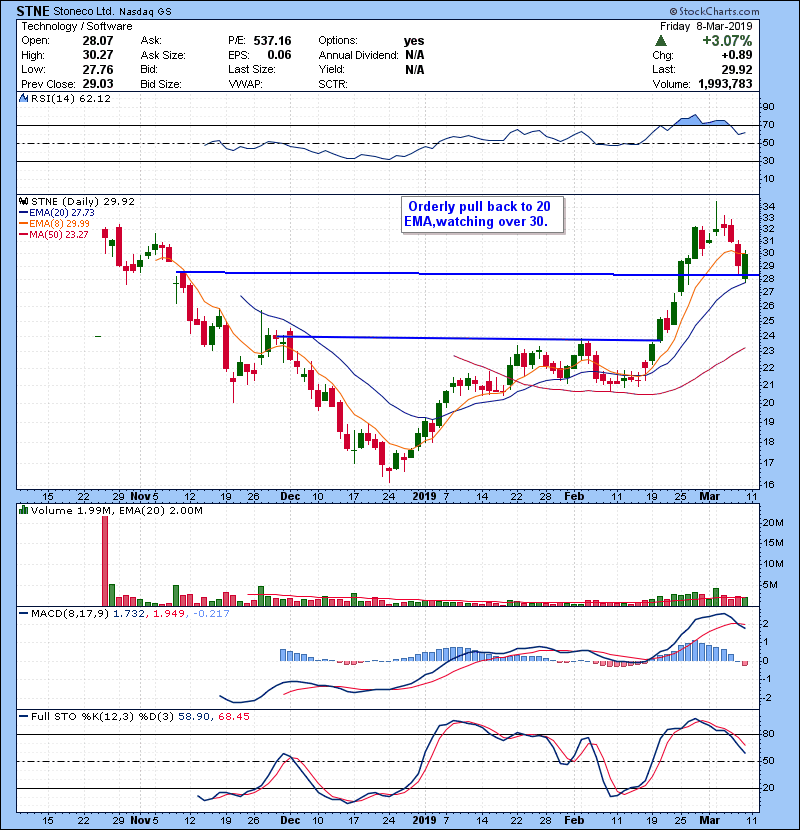Screen dimensions: 800x830
Task: Click the 20M mark on the volume axis
Action: tap(773, 522)
